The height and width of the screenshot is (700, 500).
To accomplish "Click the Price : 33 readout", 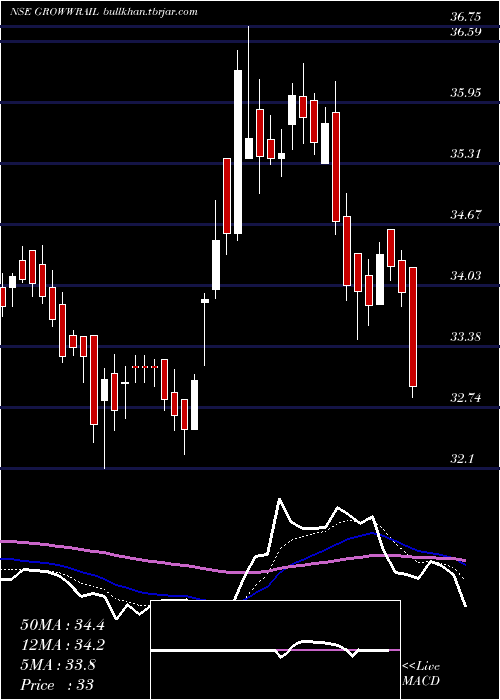I will (57, 685).
